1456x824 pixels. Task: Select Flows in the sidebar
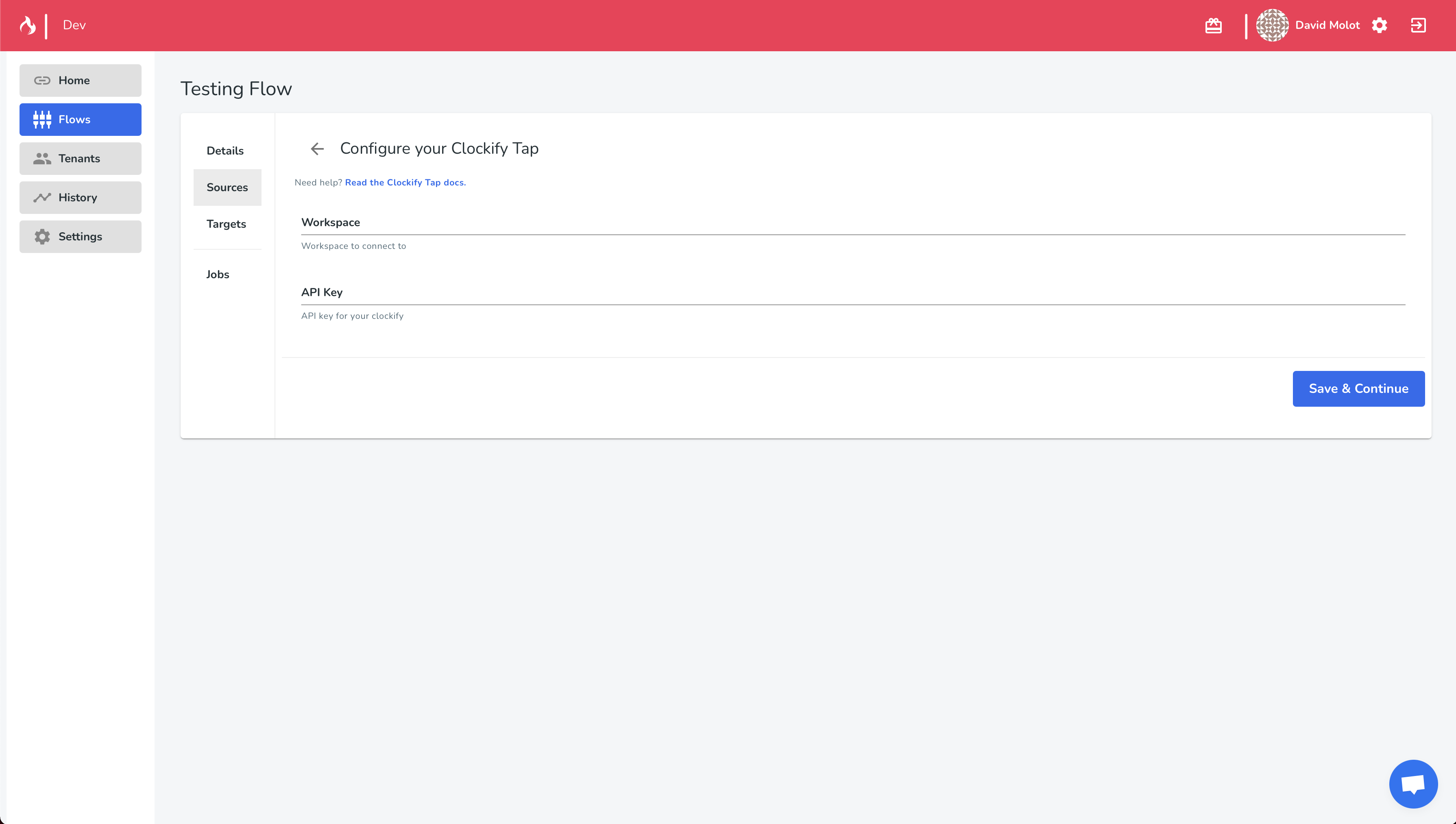coord(81,120)
